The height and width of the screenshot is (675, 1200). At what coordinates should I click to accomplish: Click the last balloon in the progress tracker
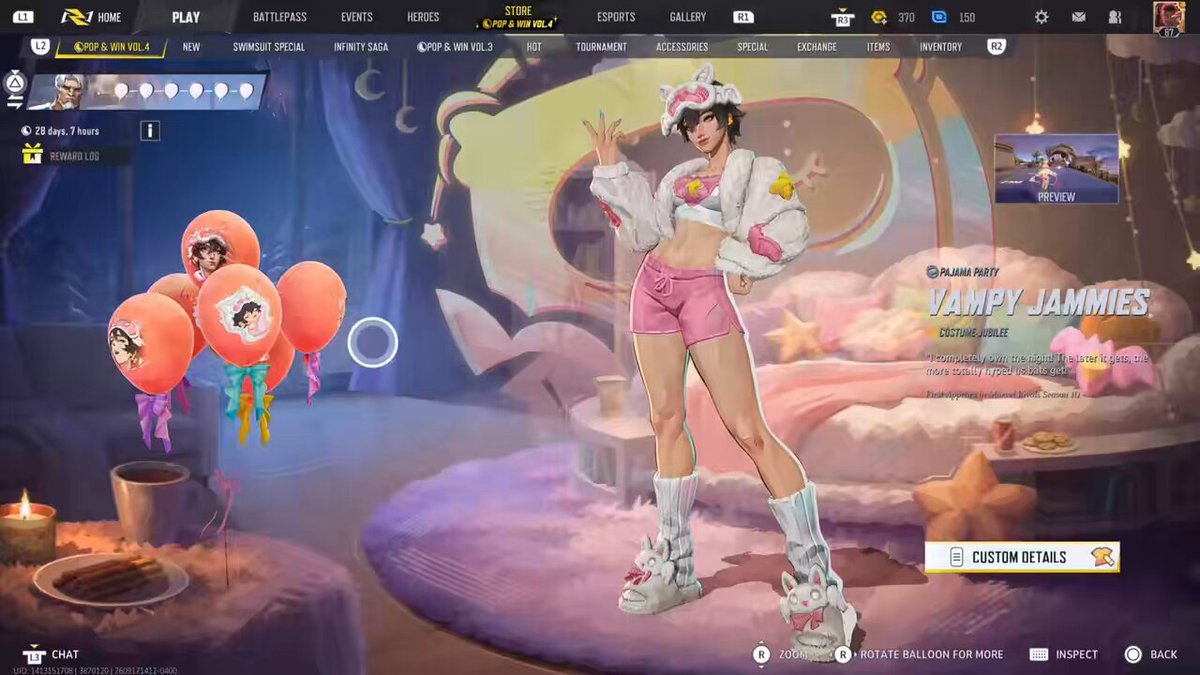tap(246, 92)
